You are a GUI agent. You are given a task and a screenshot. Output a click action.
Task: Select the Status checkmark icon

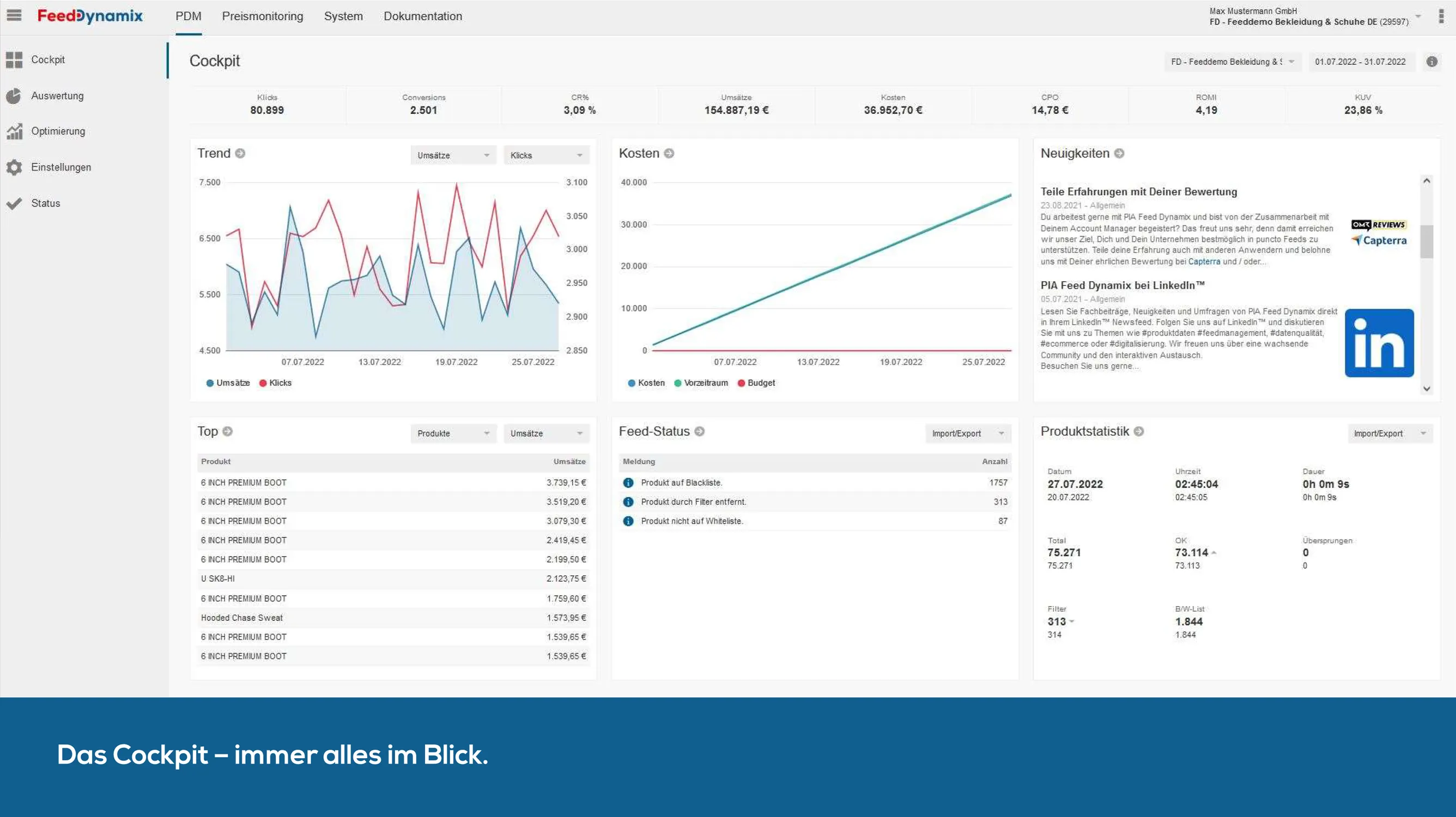(x=14, y=203)
